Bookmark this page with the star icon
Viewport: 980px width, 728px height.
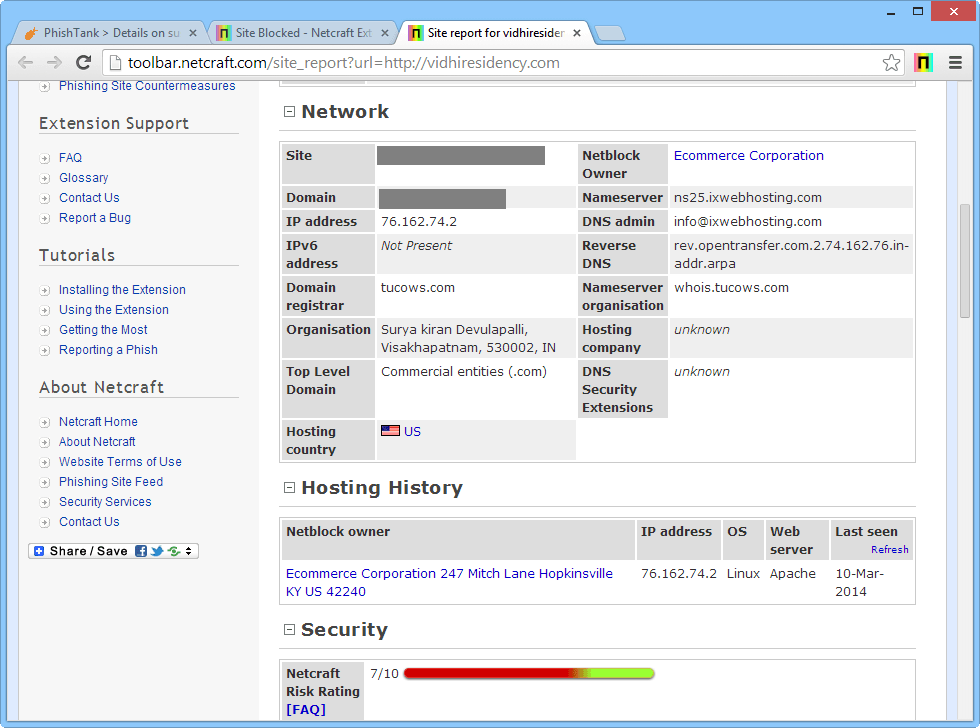pyautogui.click(x=891, y=63)
